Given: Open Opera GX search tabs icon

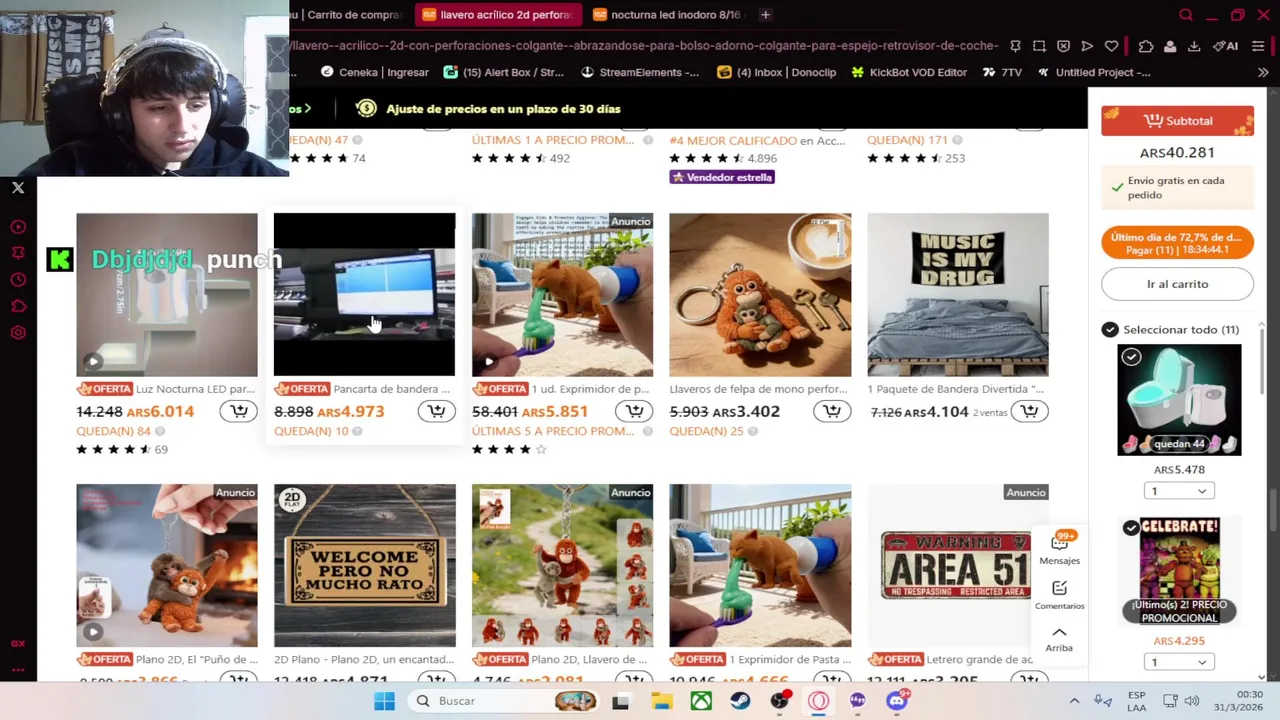Looking at the screenshot, I should click(1186, 15).
